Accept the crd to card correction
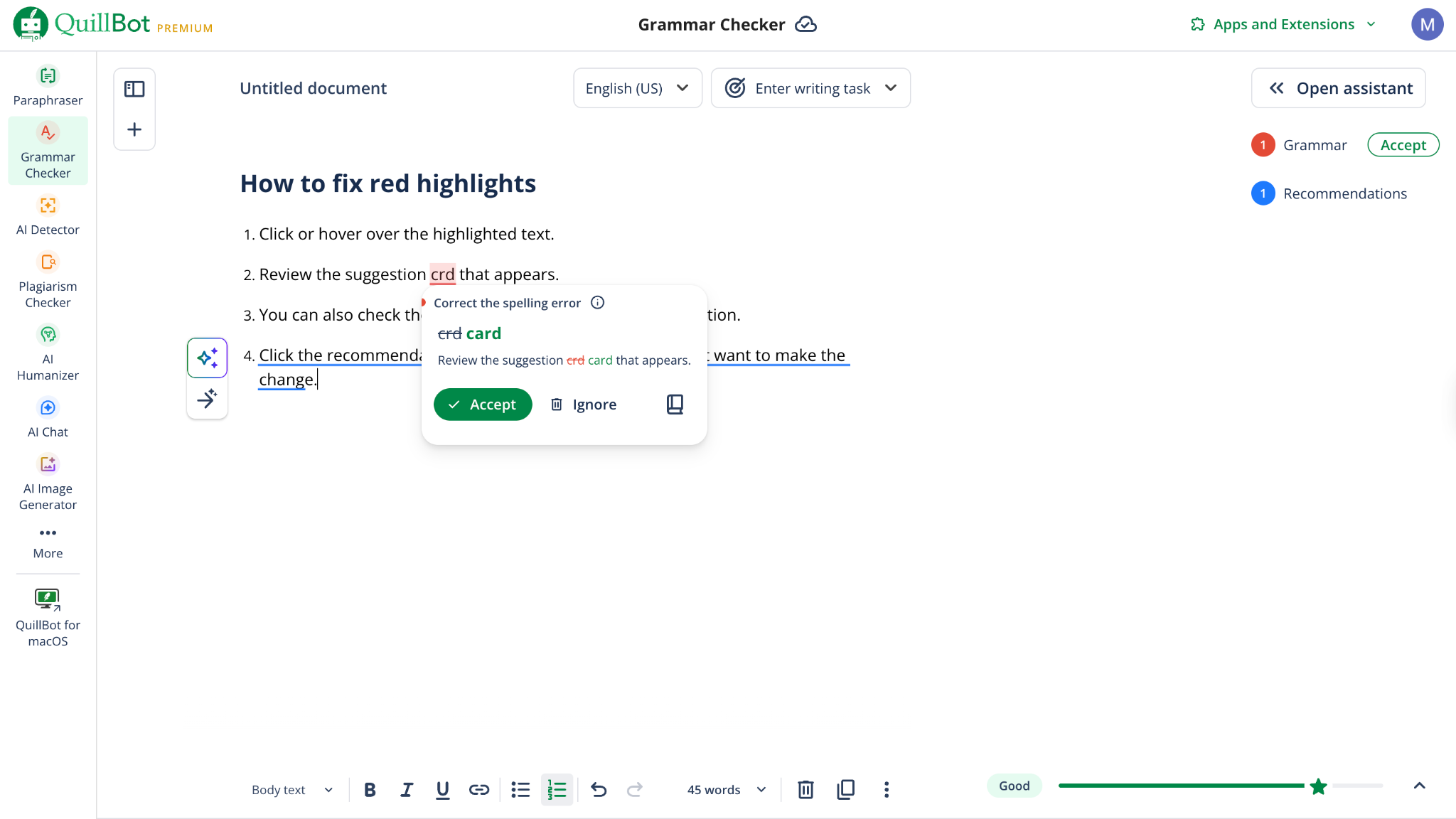 (483, 404)
